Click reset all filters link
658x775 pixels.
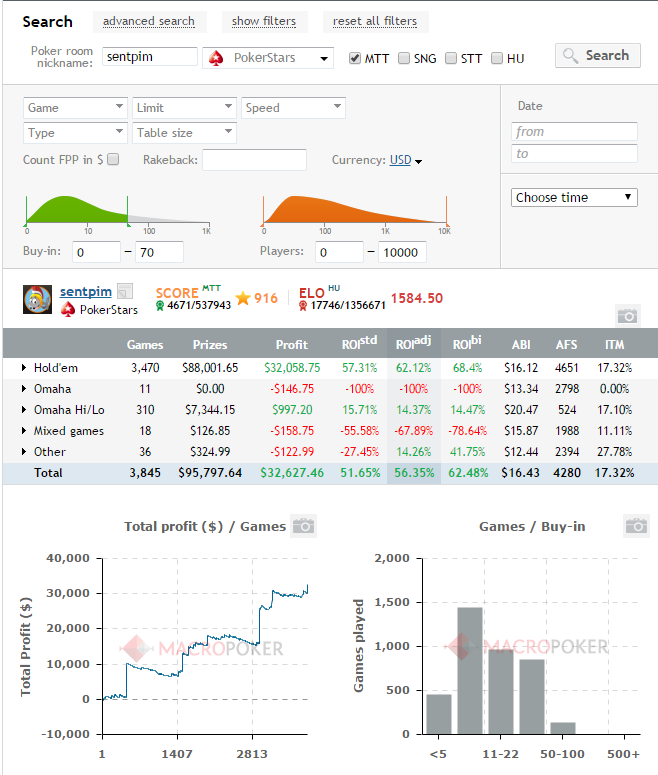[x=375, y=21]
